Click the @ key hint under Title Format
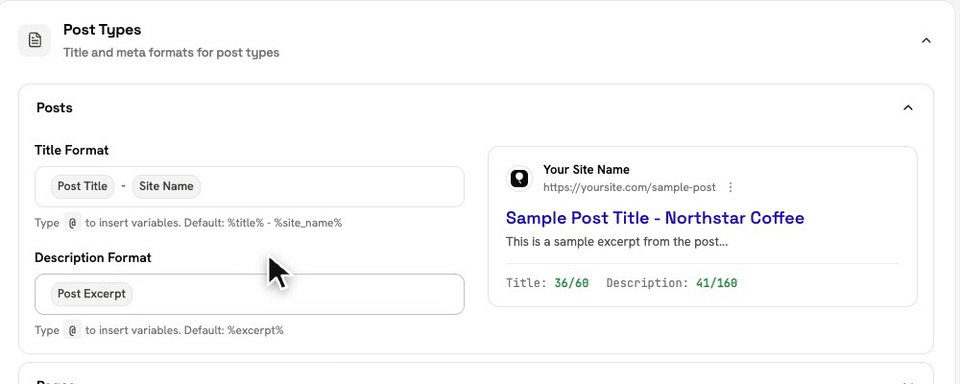The image size is (960, 384). click(x=72, y=223)
